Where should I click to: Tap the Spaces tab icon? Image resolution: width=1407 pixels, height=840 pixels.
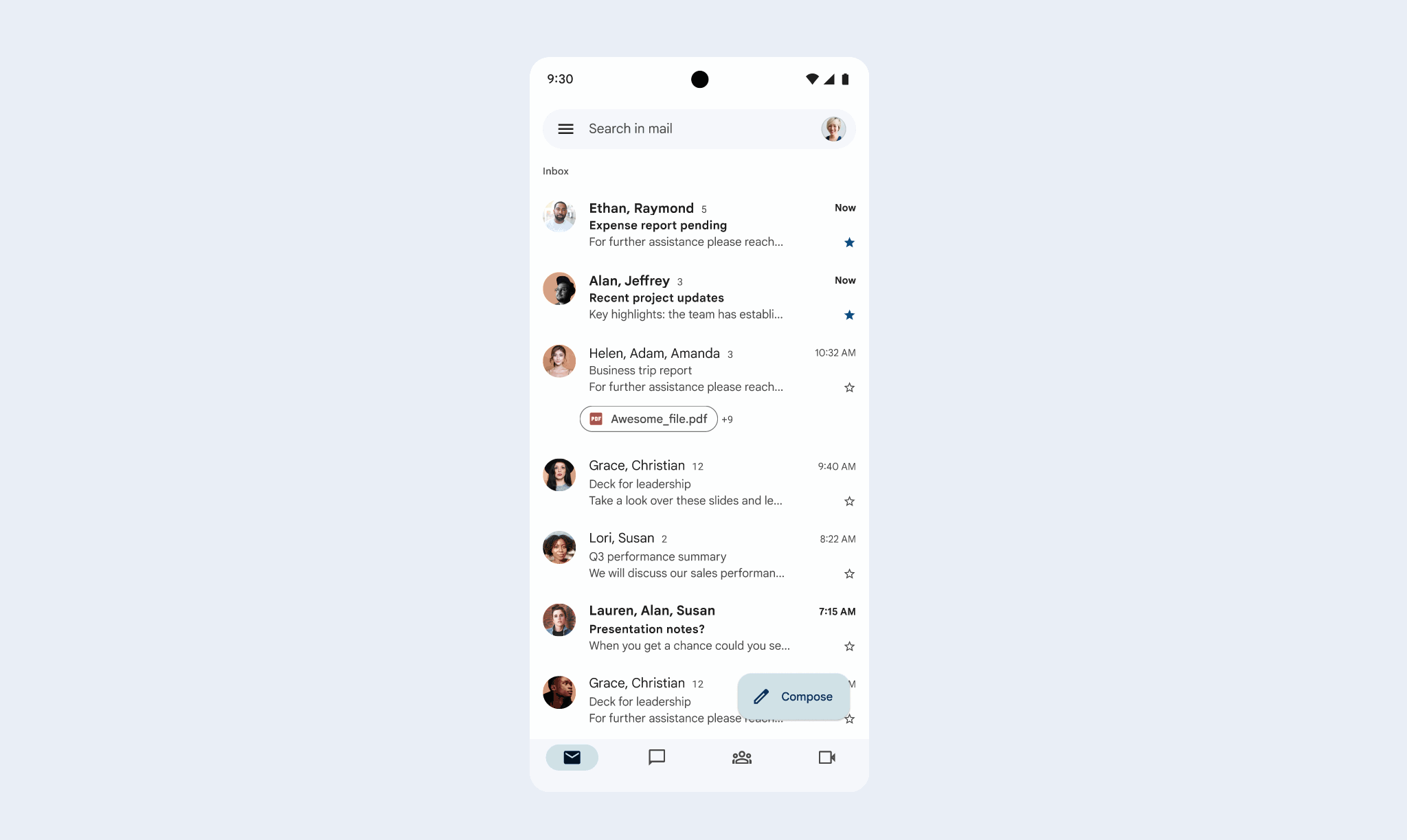click(x=741, y=757)
